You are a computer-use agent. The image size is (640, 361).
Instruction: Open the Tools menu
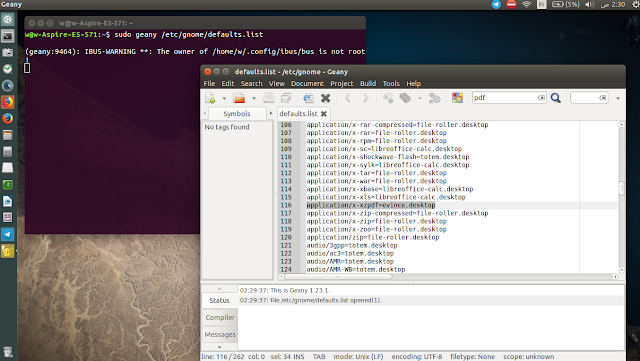[391, 83]
